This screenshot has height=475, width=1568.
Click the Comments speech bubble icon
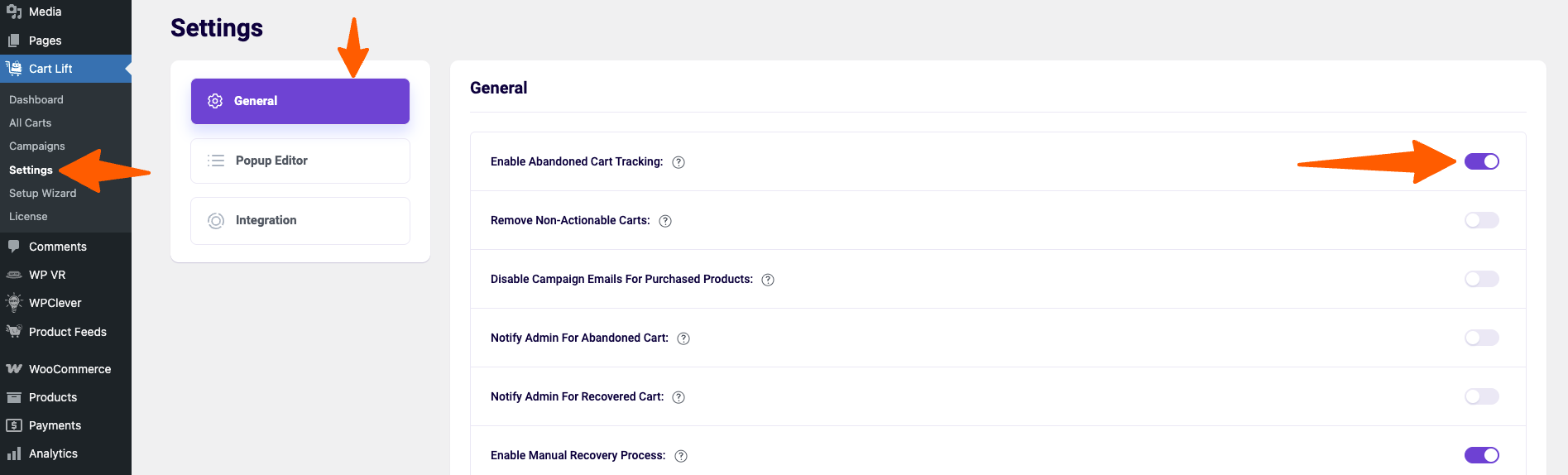tap(14, 247)
